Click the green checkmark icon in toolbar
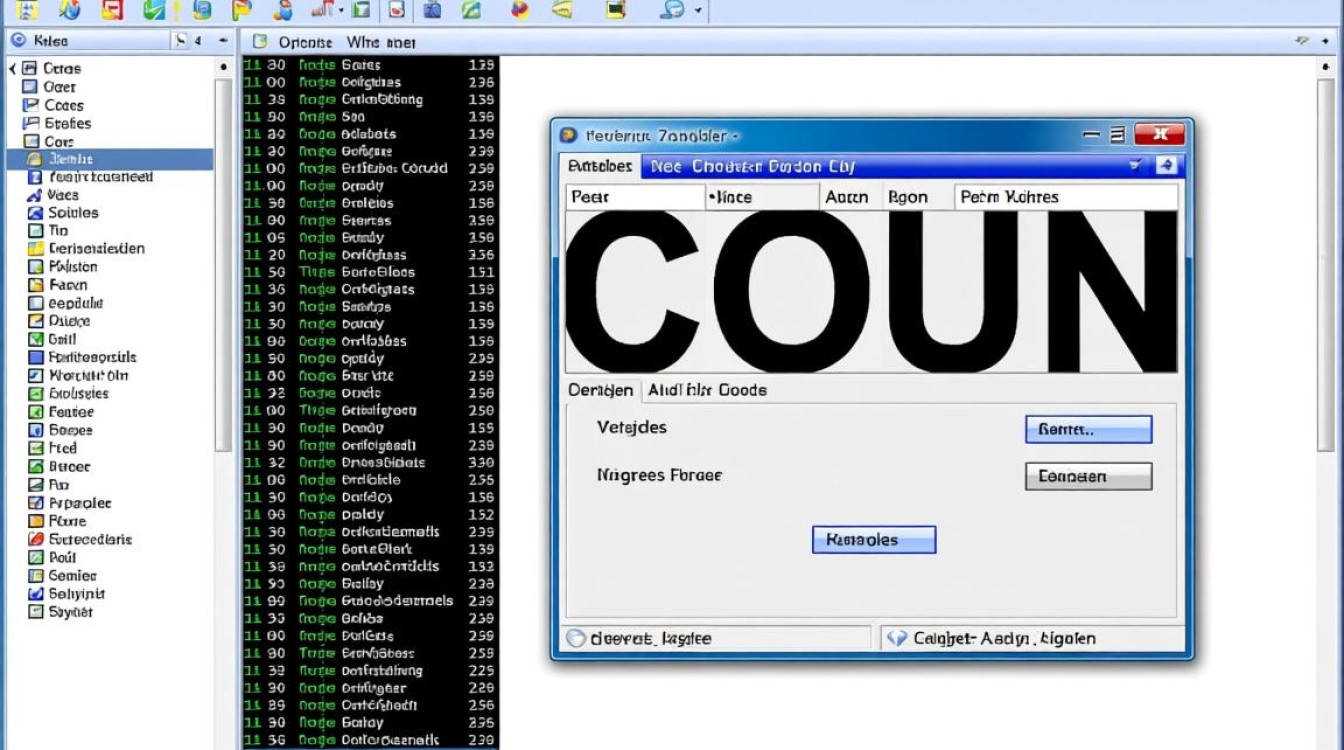The height and width of the screenshot is (750, 1344). click(x=154, y=10)
